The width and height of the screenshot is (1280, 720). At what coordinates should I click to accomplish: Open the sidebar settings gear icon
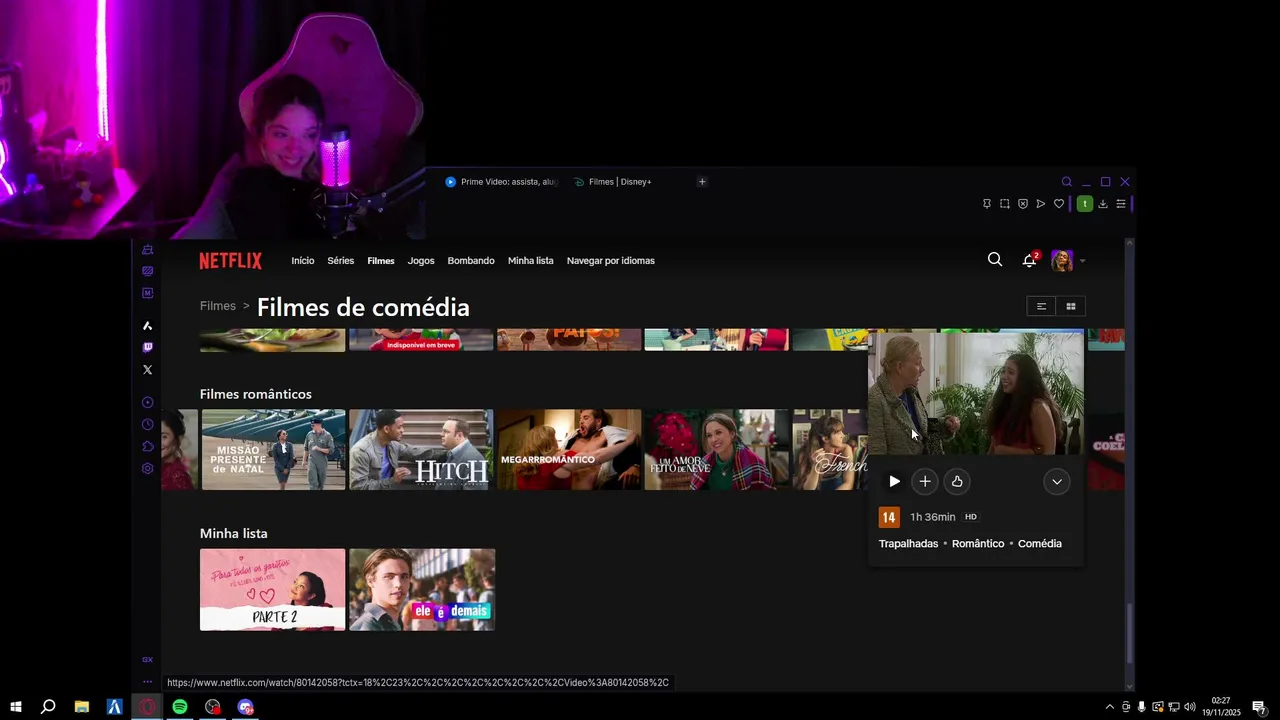148,469
